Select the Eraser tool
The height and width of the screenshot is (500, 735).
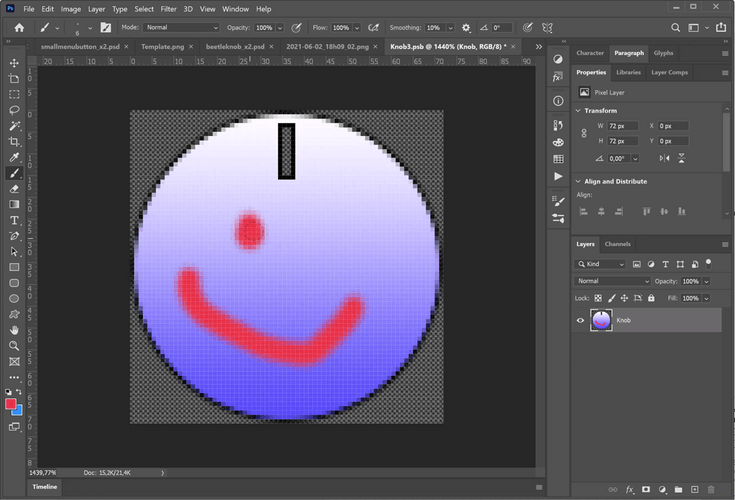(x=14, y=189)
